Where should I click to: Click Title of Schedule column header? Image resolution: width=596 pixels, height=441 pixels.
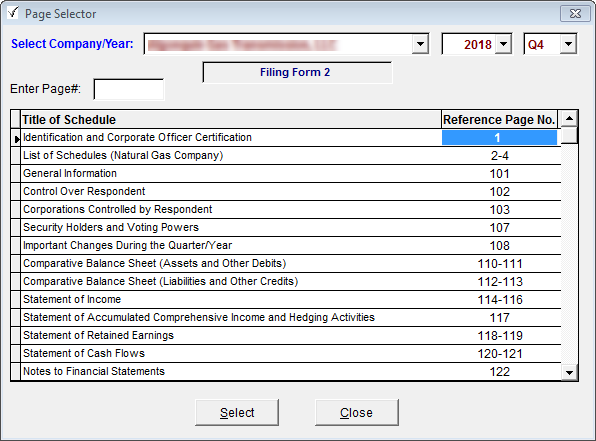pos(231,120)
